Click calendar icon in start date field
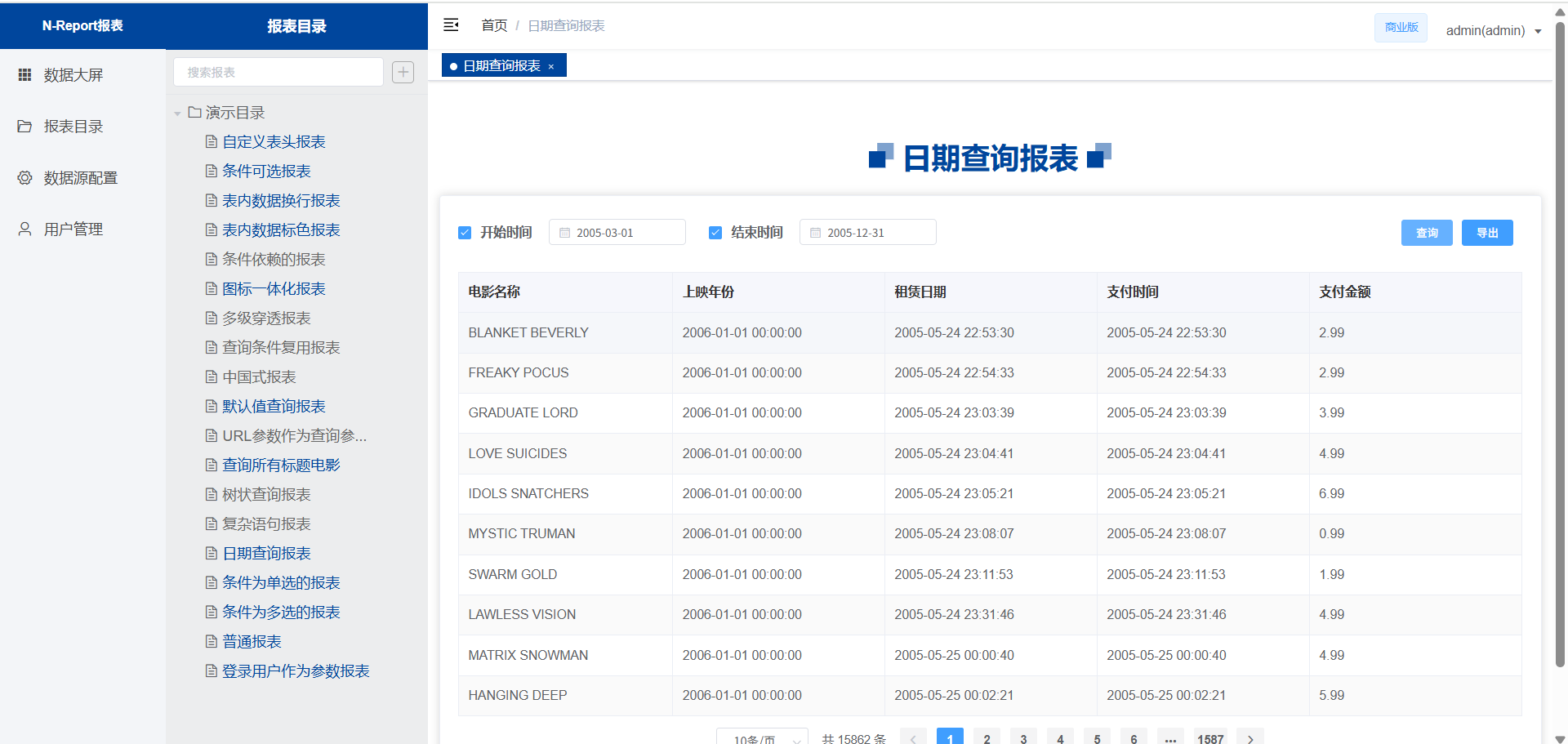The image size is (1568, 744). pyautogui.click(x=564, y=233)
